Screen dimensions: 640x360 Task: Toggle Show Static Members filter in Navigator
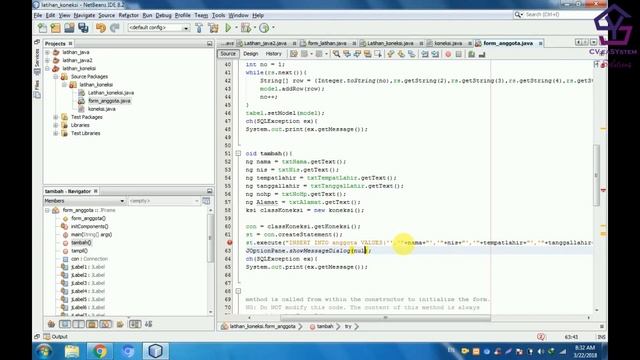click(x=78, y=324)
